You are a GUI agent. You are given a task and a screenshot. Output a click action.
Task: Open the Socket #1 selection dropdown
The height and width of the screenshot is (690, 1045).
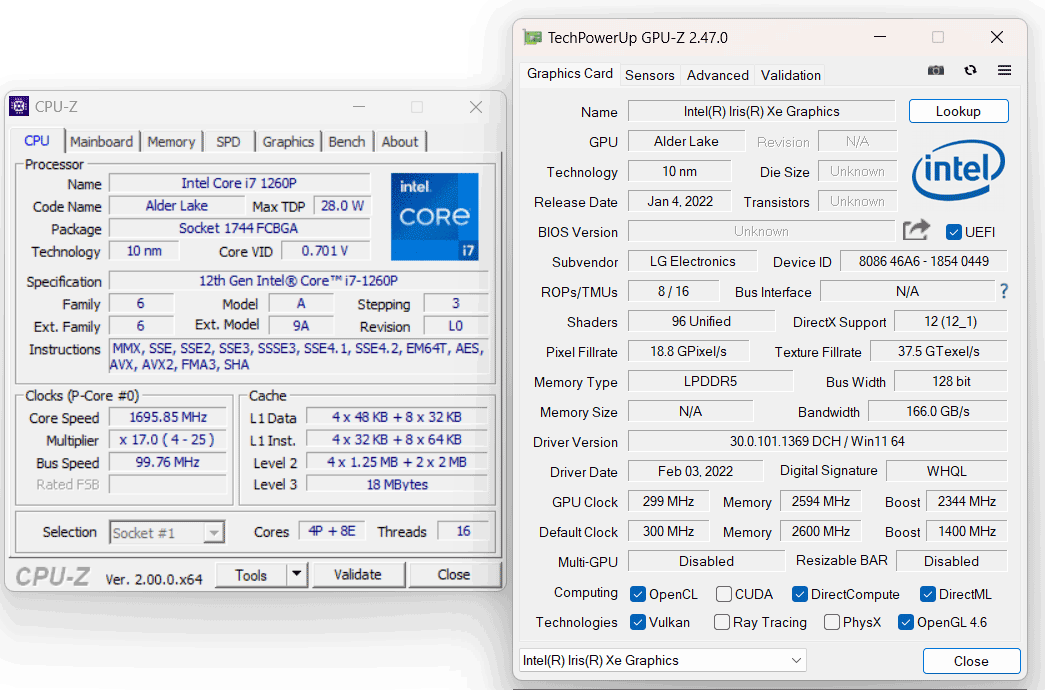point(167,533)
